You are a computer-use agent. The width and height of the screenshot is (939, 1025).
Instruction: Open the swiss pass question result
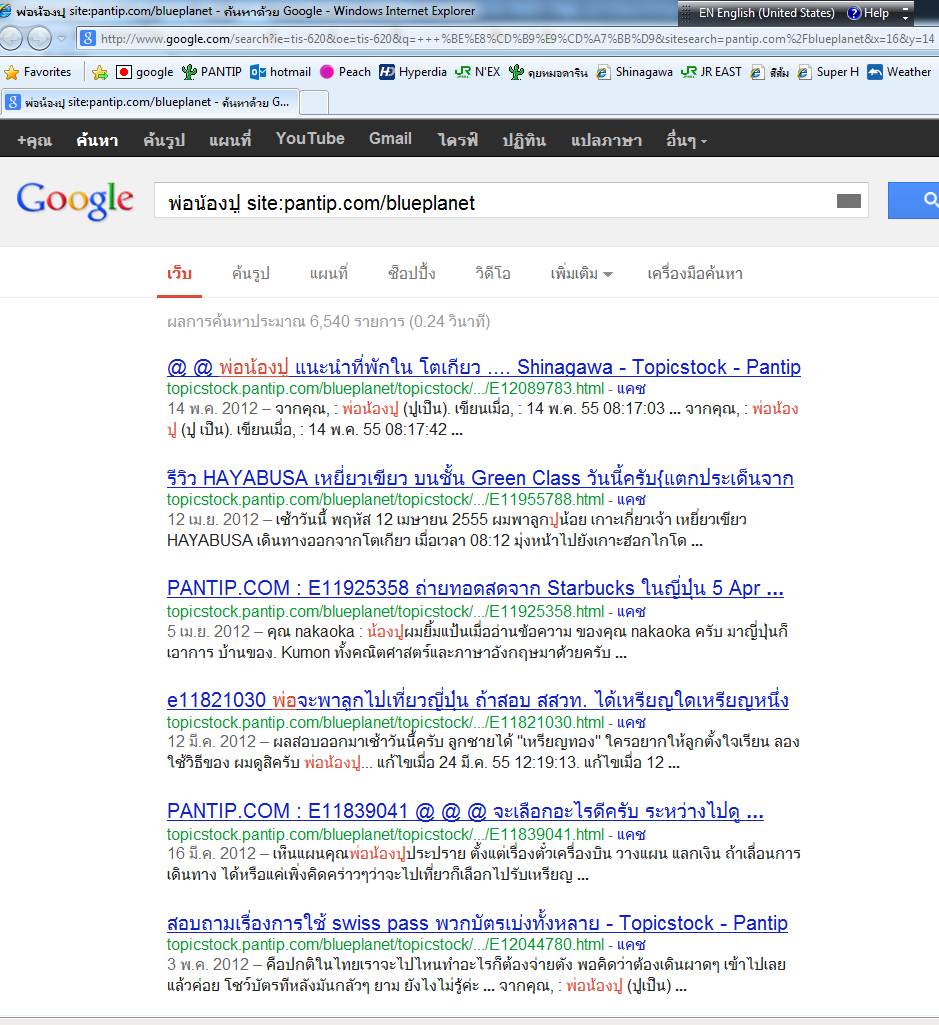[x=477, y=922]
